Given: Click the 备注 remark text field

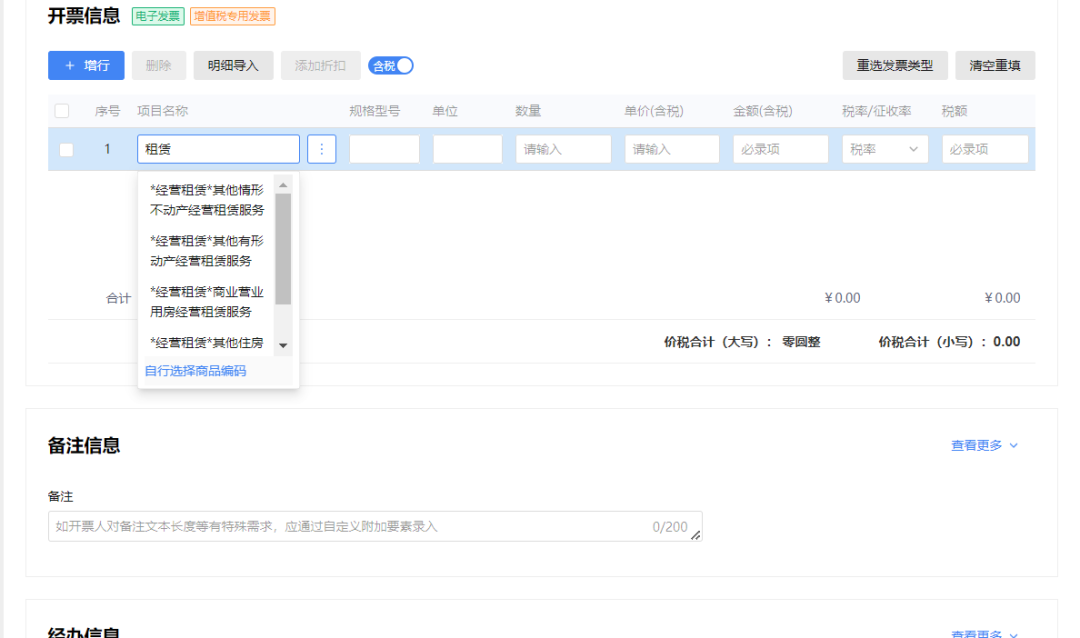Looking at the screenshot, I should pos(375,526).
